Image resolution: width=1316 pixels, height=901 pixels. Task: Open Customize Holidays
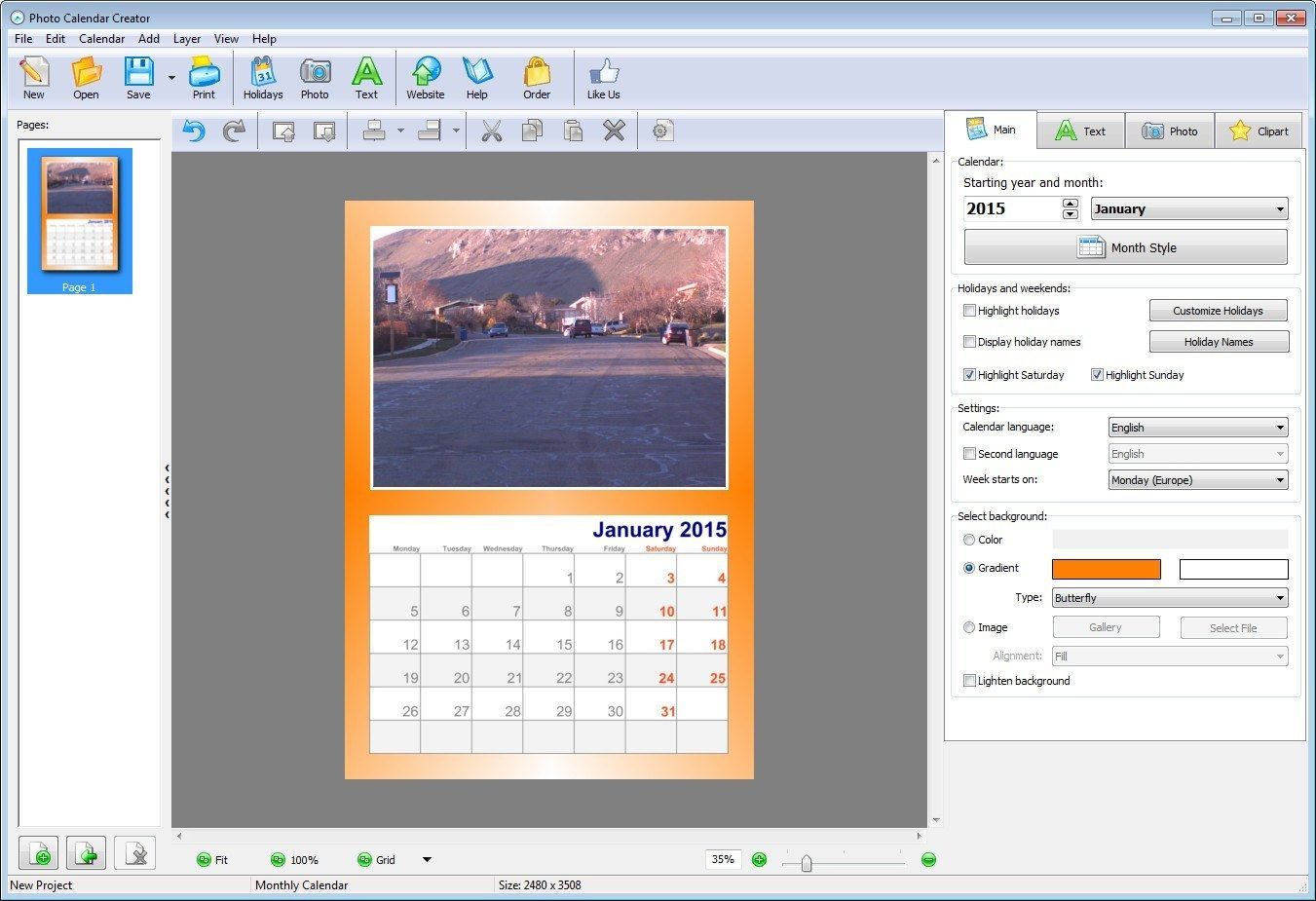(x=1218, y=310)
